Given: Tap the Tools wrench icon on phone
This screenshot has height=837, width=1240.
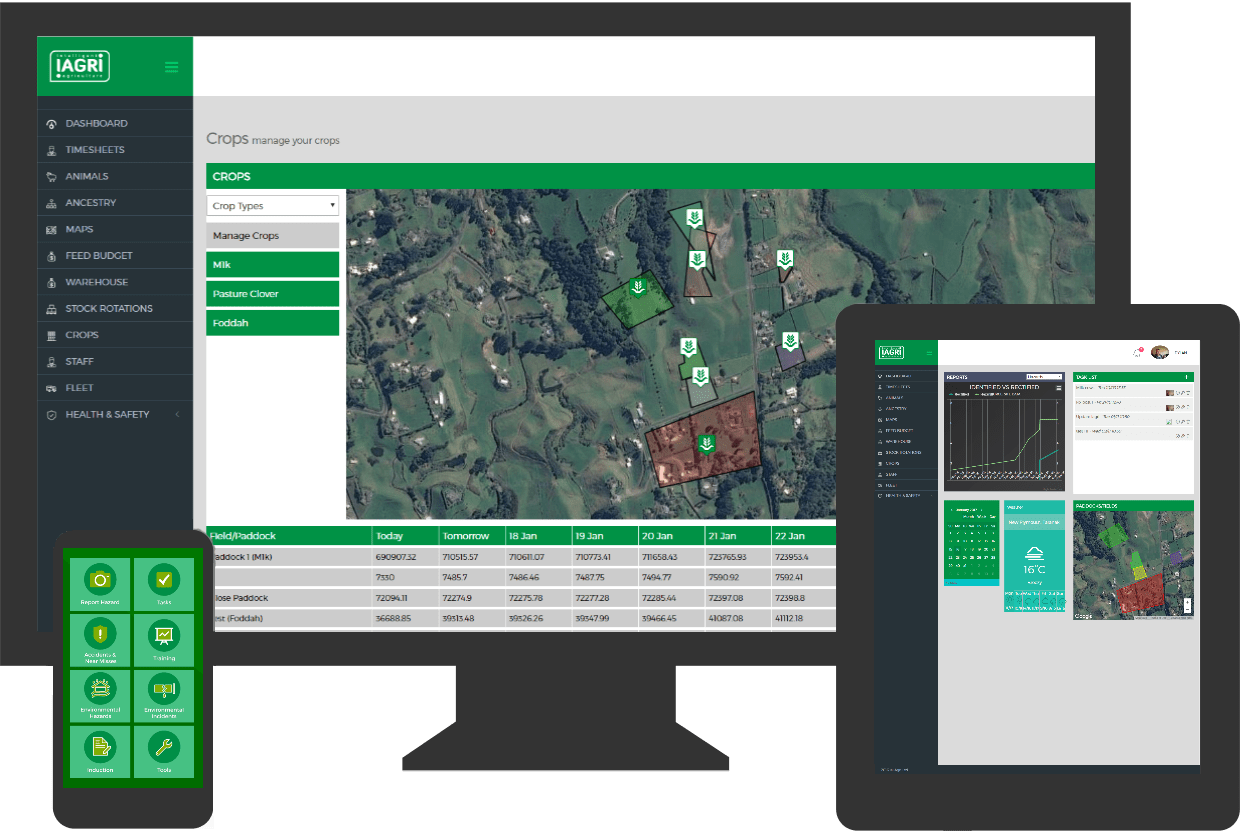Looking at the screenshot, I should pyautogui.click(x=164, y=745).
